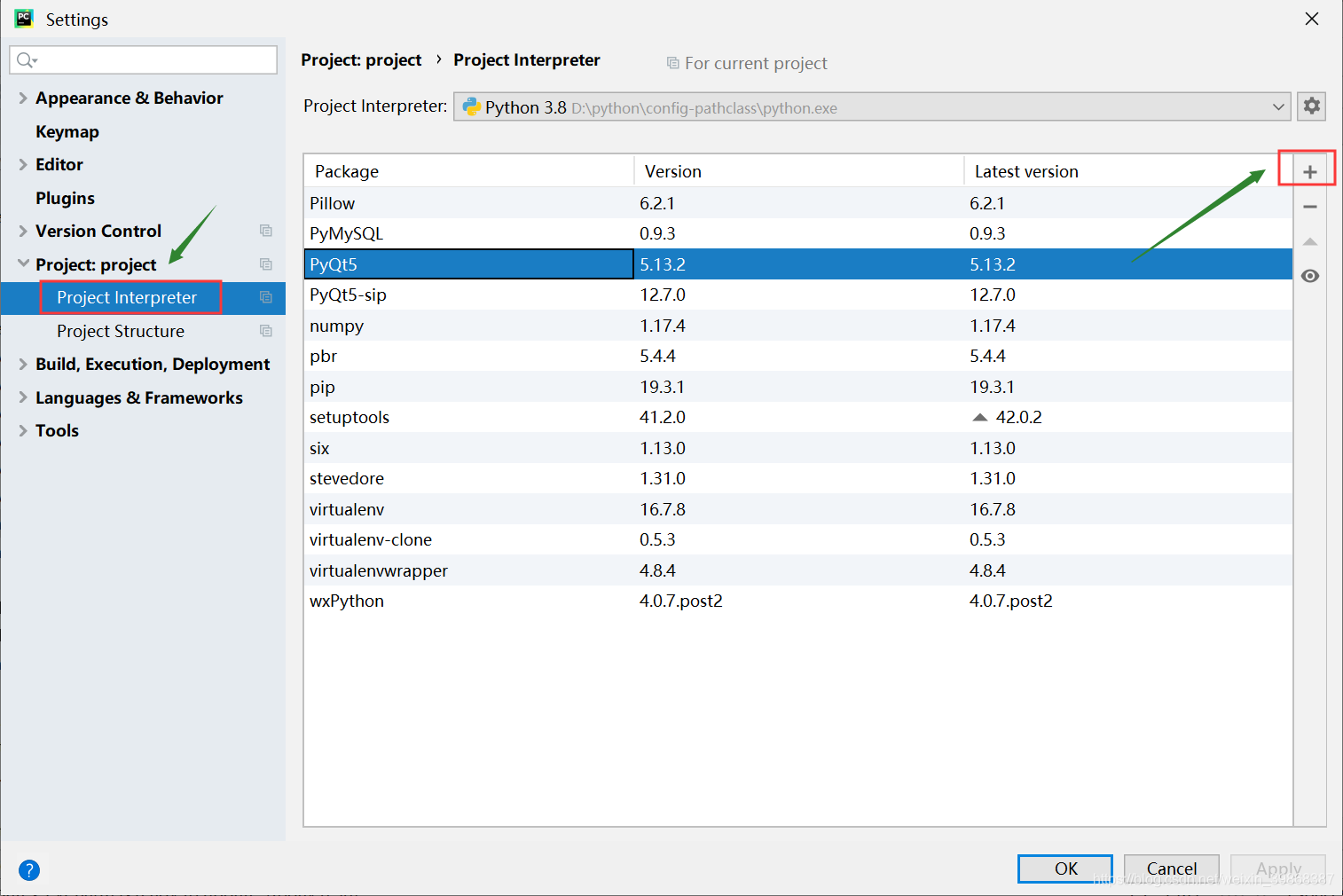The image size is (1343, 896).
Task: Select the PyQt5 package row
Action: [798, 264]
